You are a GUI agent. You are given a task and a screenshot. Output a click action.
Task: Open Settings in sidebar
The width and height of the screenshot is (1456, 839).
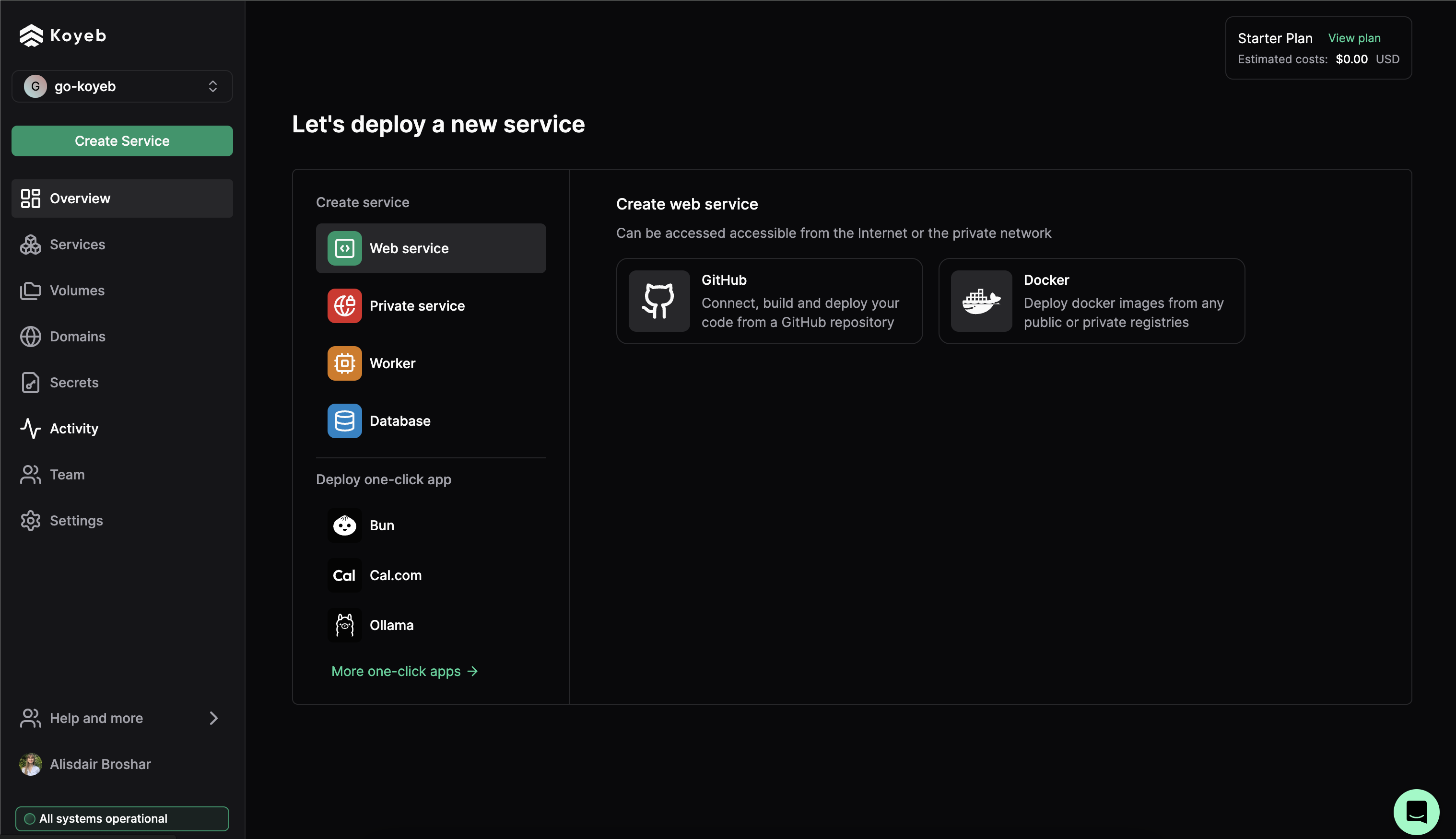click(x=122, y=521)
